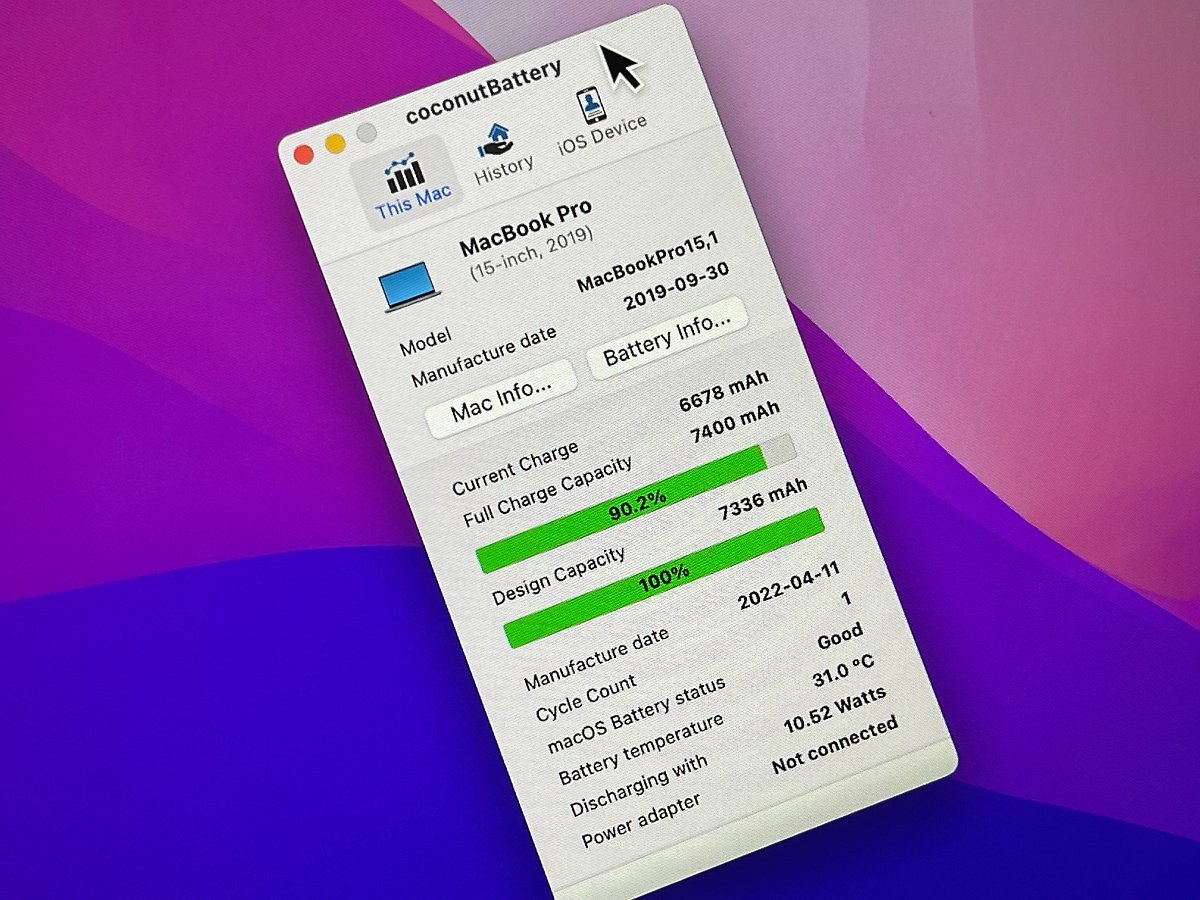Viewport: 1200px width, 900px height.
Task: Click the Power adapter label
Action: click(x=641, y=820)
